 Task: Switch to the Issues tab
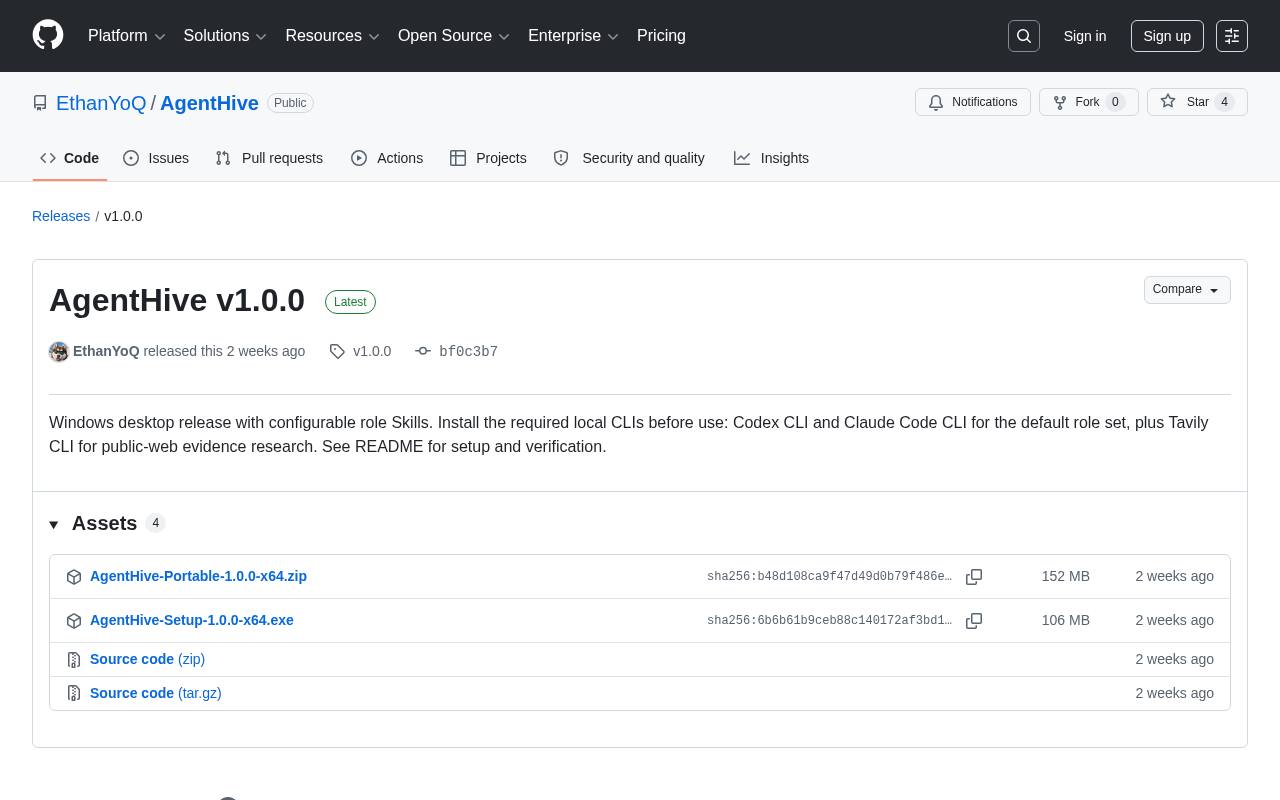[156, 158]
